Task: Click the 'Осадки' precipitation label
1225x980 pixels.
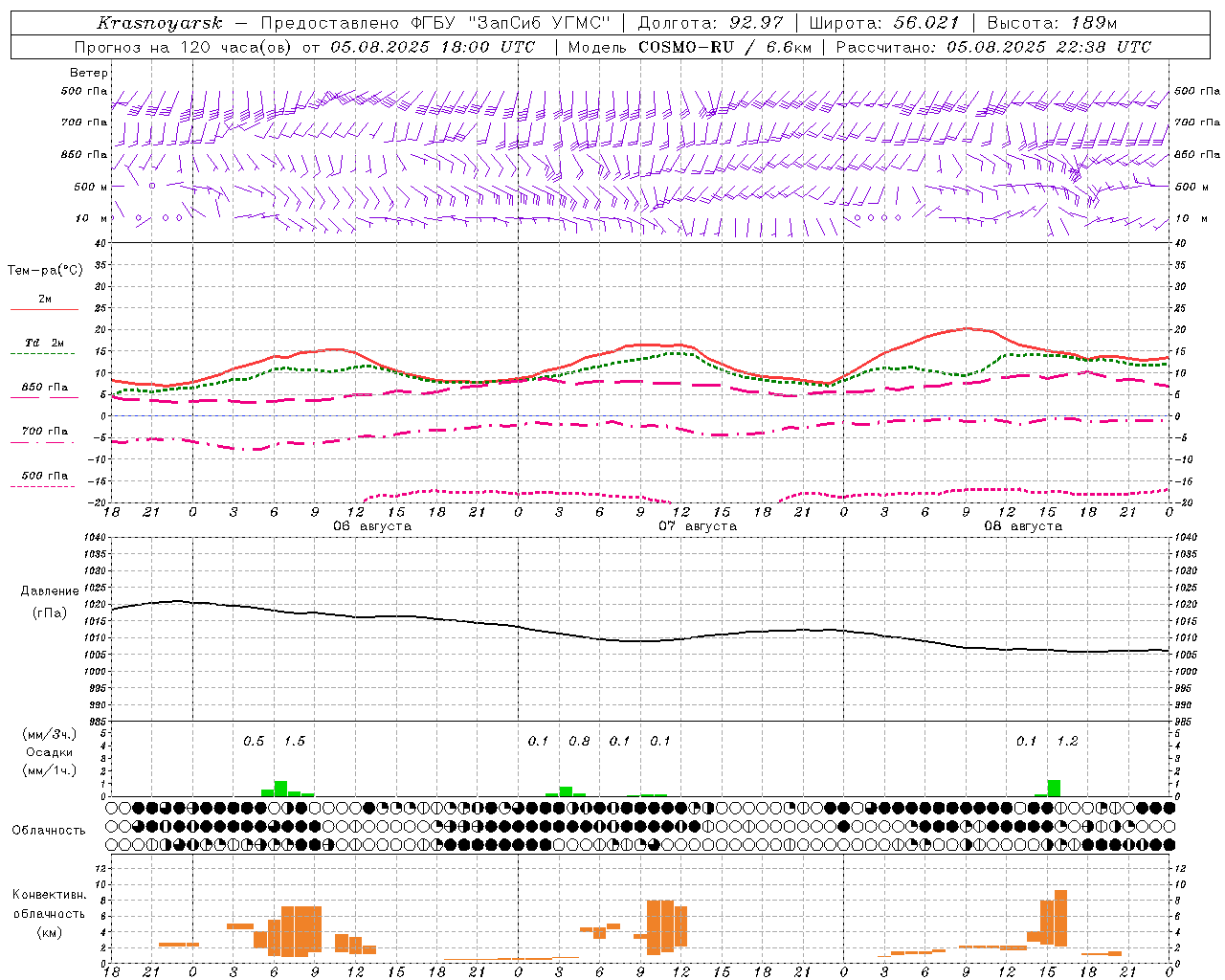Action: point(50,752)
